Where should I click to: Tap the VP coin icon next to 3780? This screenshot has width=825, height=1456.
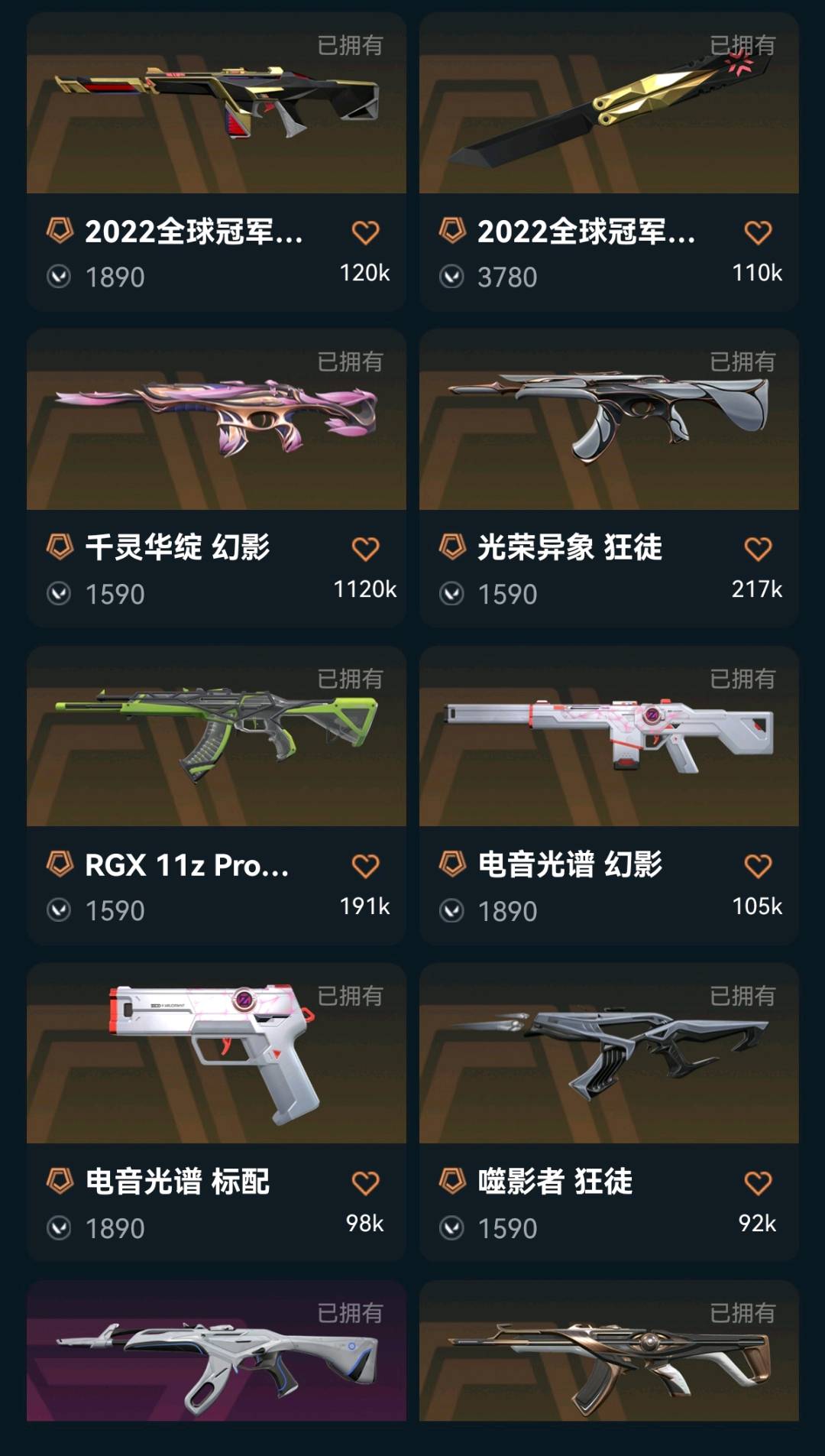pos(451,277)
